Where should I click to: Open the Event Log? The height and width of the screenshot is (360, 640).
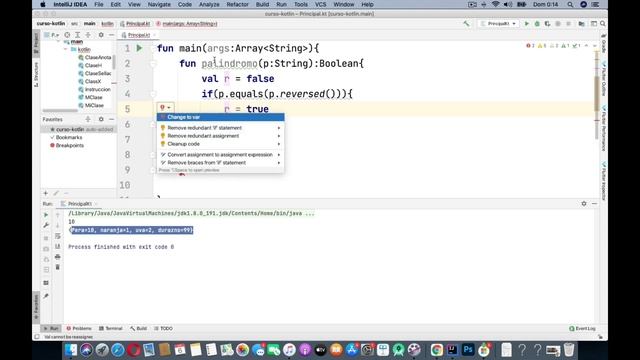pyautogui.click(x=582, y=329)
